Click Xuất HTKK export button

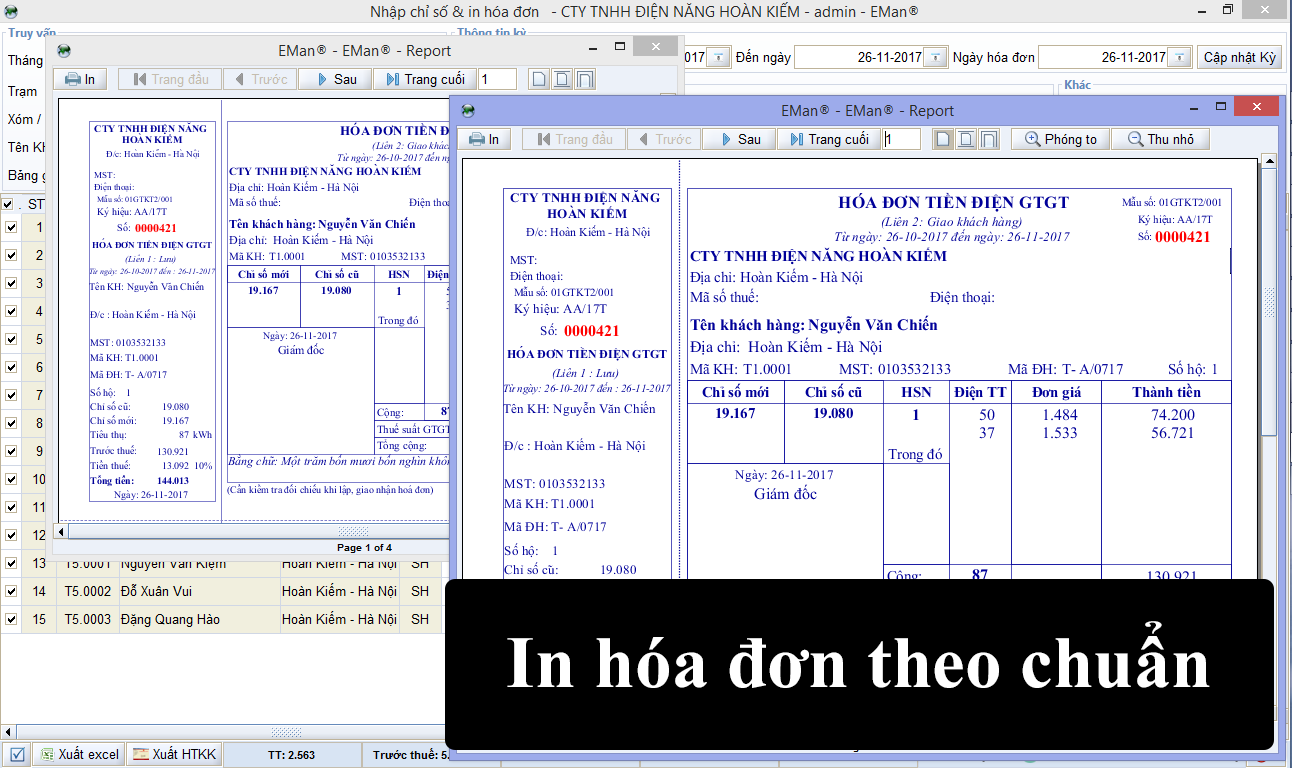click(173, 754)
